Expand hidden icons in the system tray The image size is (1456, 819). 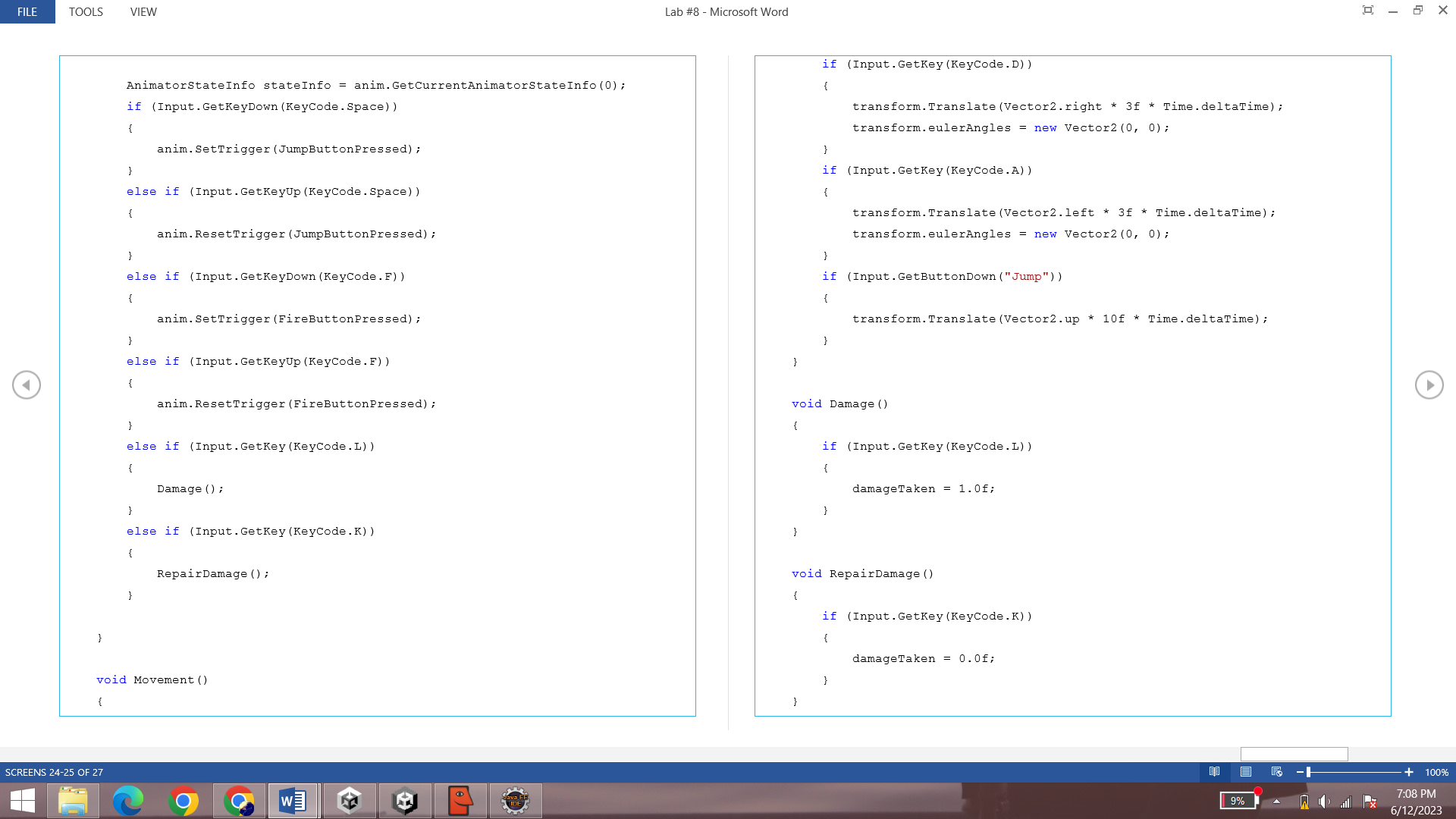[1277, 802]
